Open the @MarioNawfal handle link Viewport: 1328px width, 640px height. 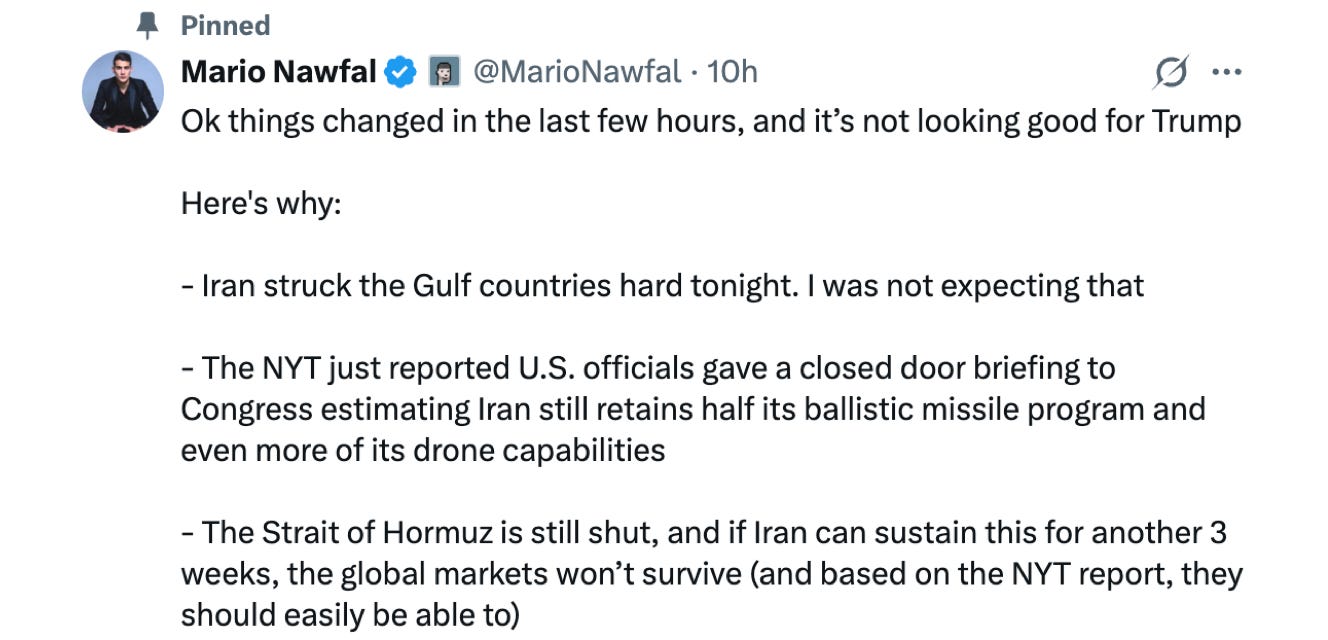tap(578, 72)
